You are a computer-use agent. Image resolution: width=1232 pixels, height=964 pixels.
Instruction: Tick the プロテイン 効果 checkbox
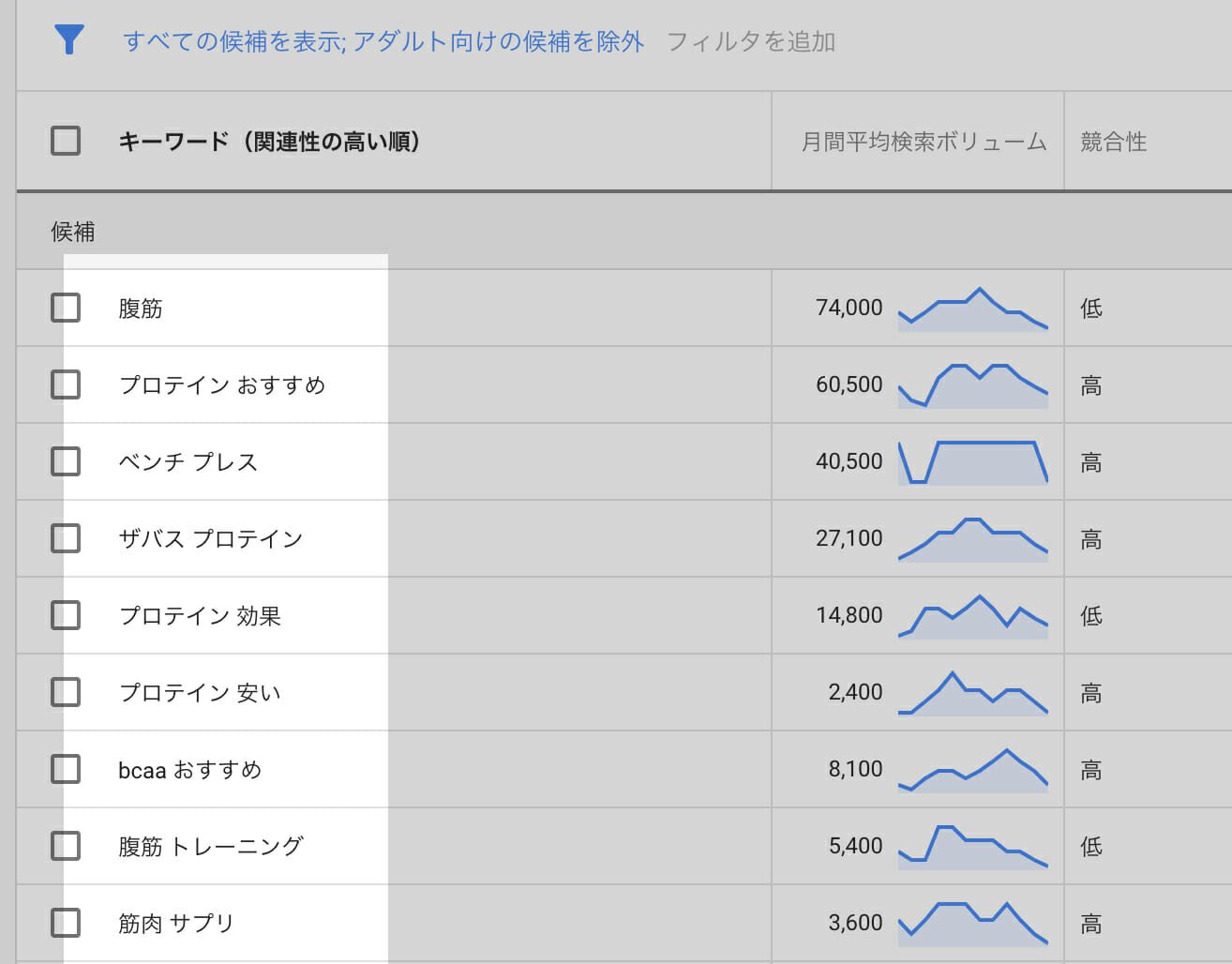(66, 615)
